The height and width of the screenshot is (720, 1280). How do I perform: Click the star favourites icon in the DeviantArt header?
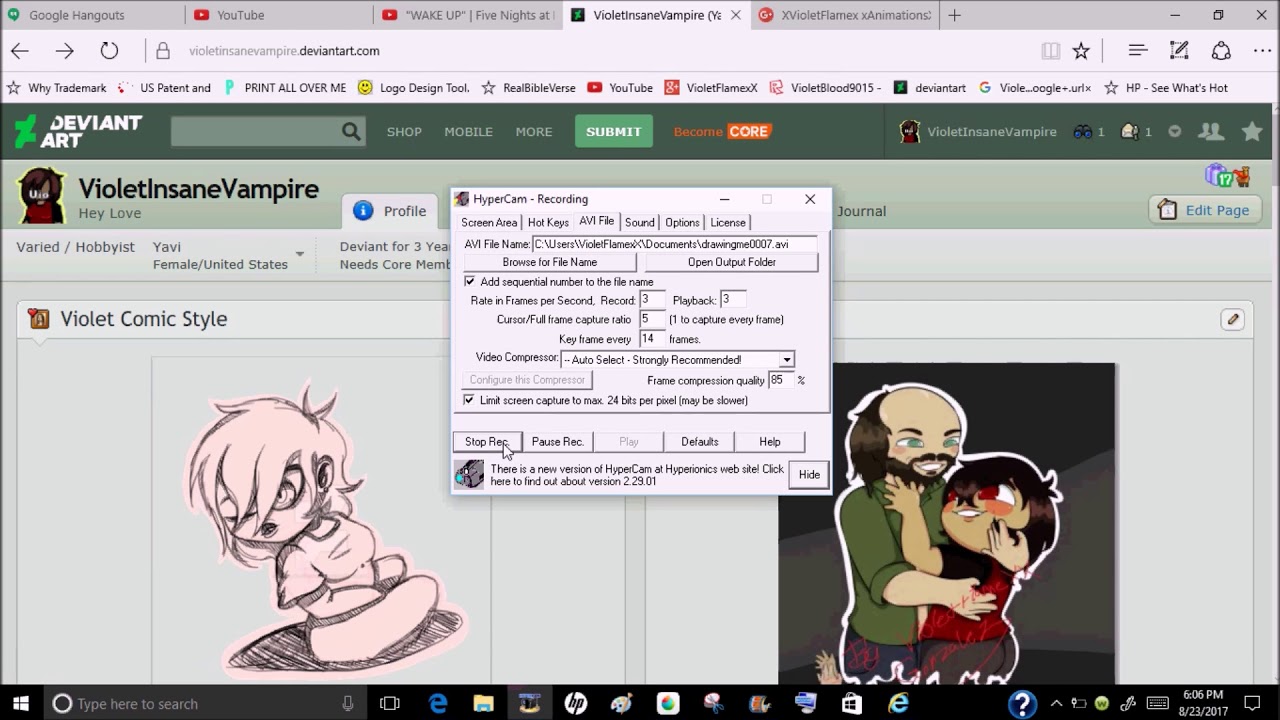click(x=1252, y=131)
